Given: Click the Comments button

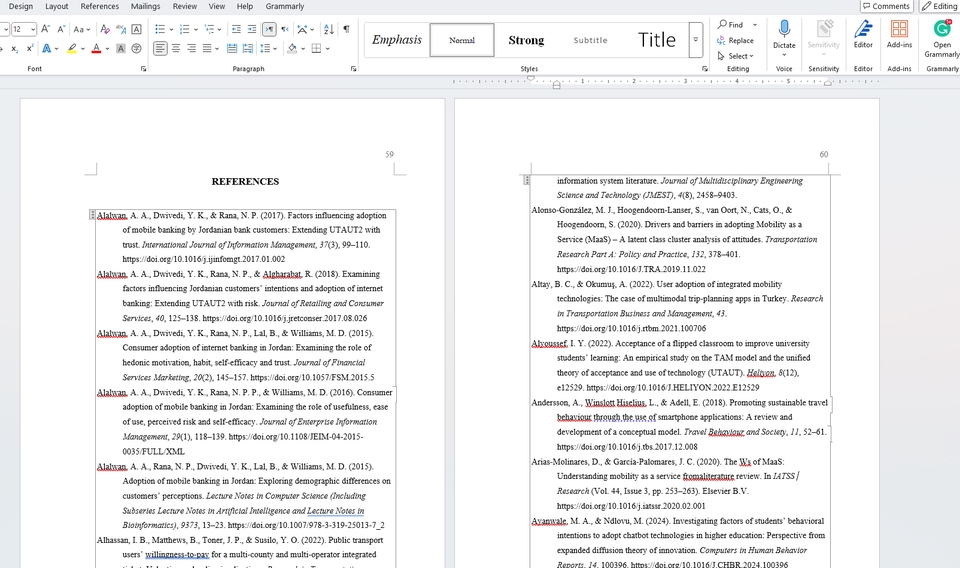Looking at the screenshot, I should (885, 6).
